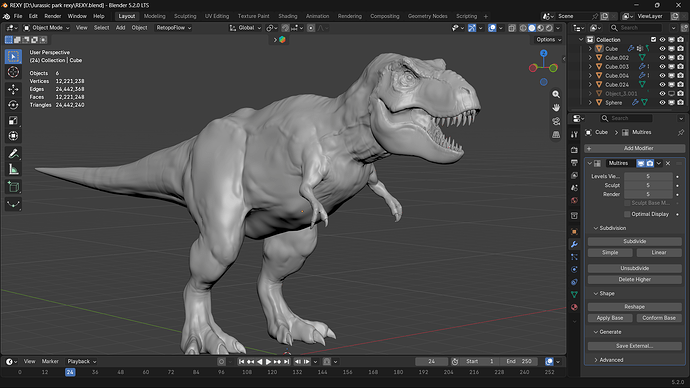Viewport: 690px width, 388px height.
Task: Toggle the Collection exclude checkbox
Action: (x=653, y=40)
